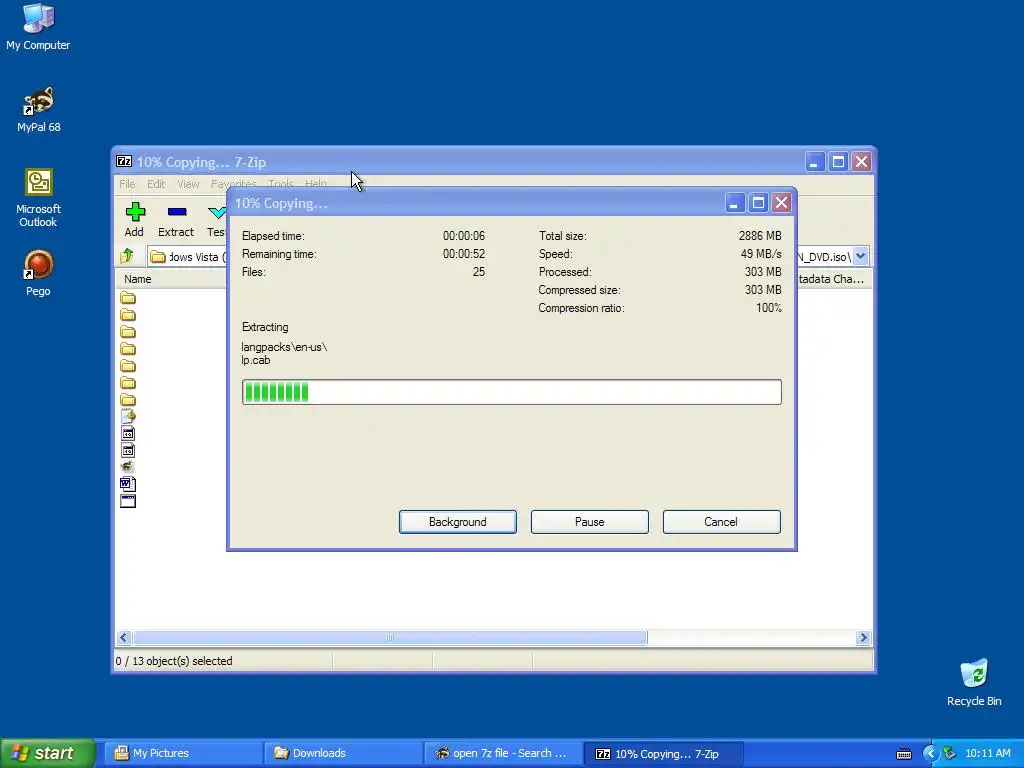This screenshot has width=1024, height=768.
Task: Click the 'lp.cab' file name text
Action: tap(255, 360)
